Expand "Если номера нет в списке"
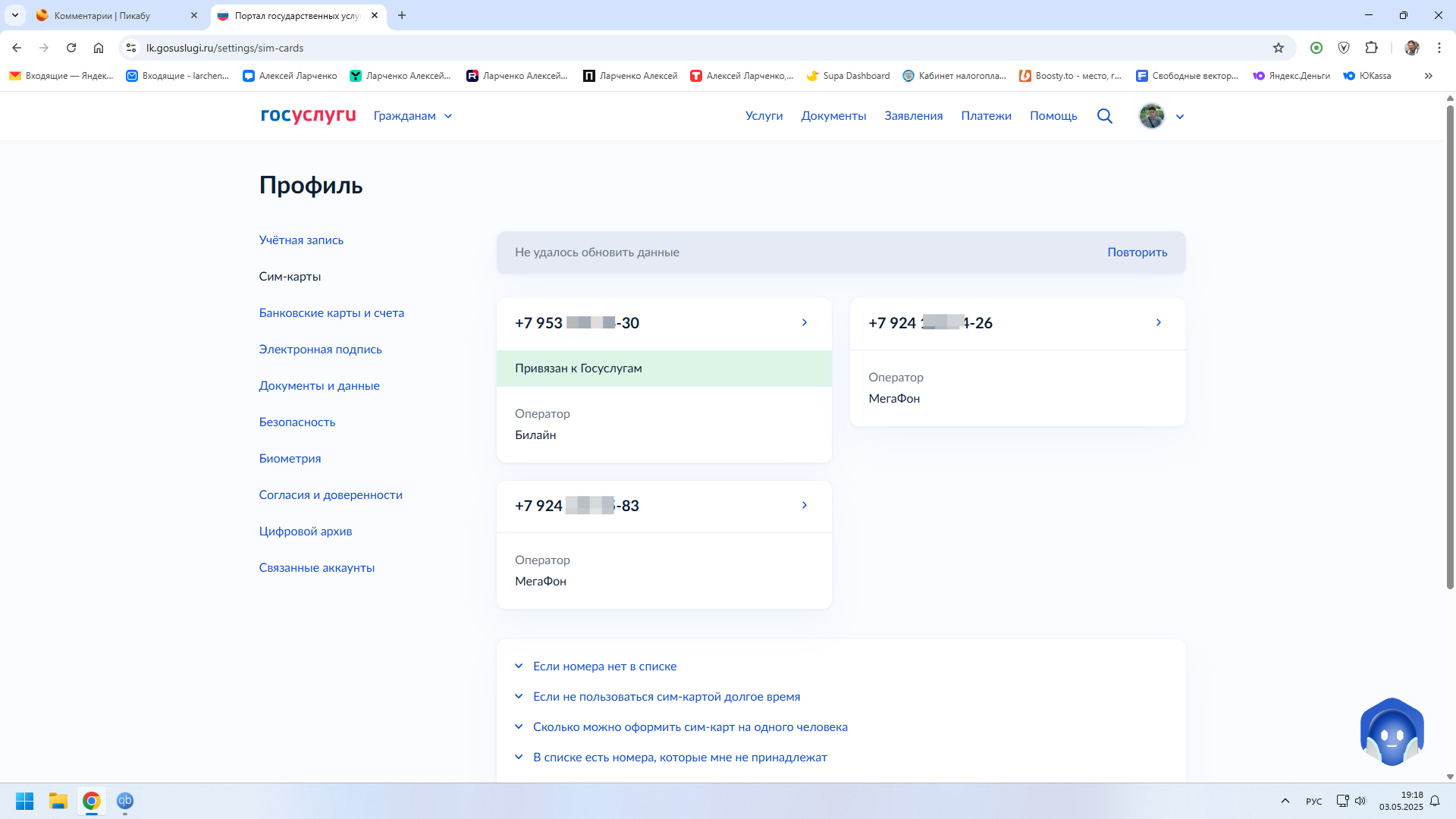Viewport: 1456px width, 819px height. pyautogui.click(x=604, y=666)
